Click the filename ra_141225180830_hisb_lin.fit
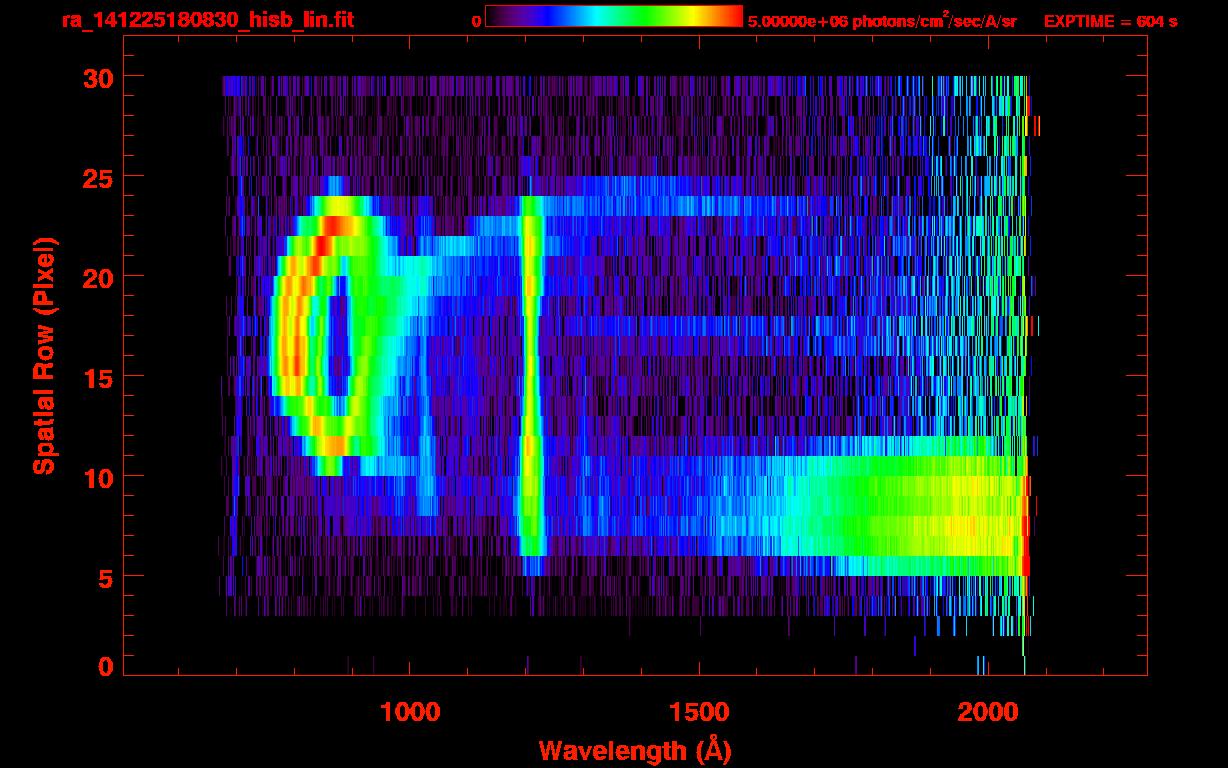1228x768 pixels. click(x=207, y=20)
